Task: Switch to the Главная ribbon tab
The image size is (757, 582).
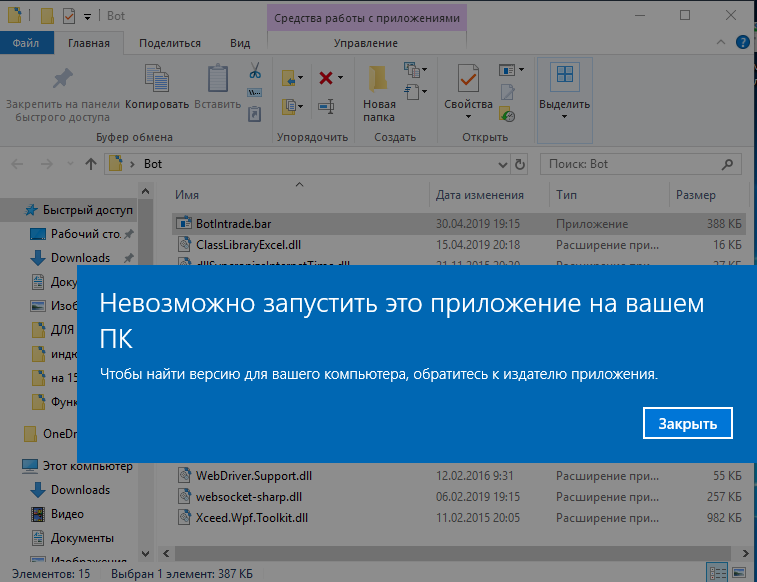Action: [x=89, y=43]
